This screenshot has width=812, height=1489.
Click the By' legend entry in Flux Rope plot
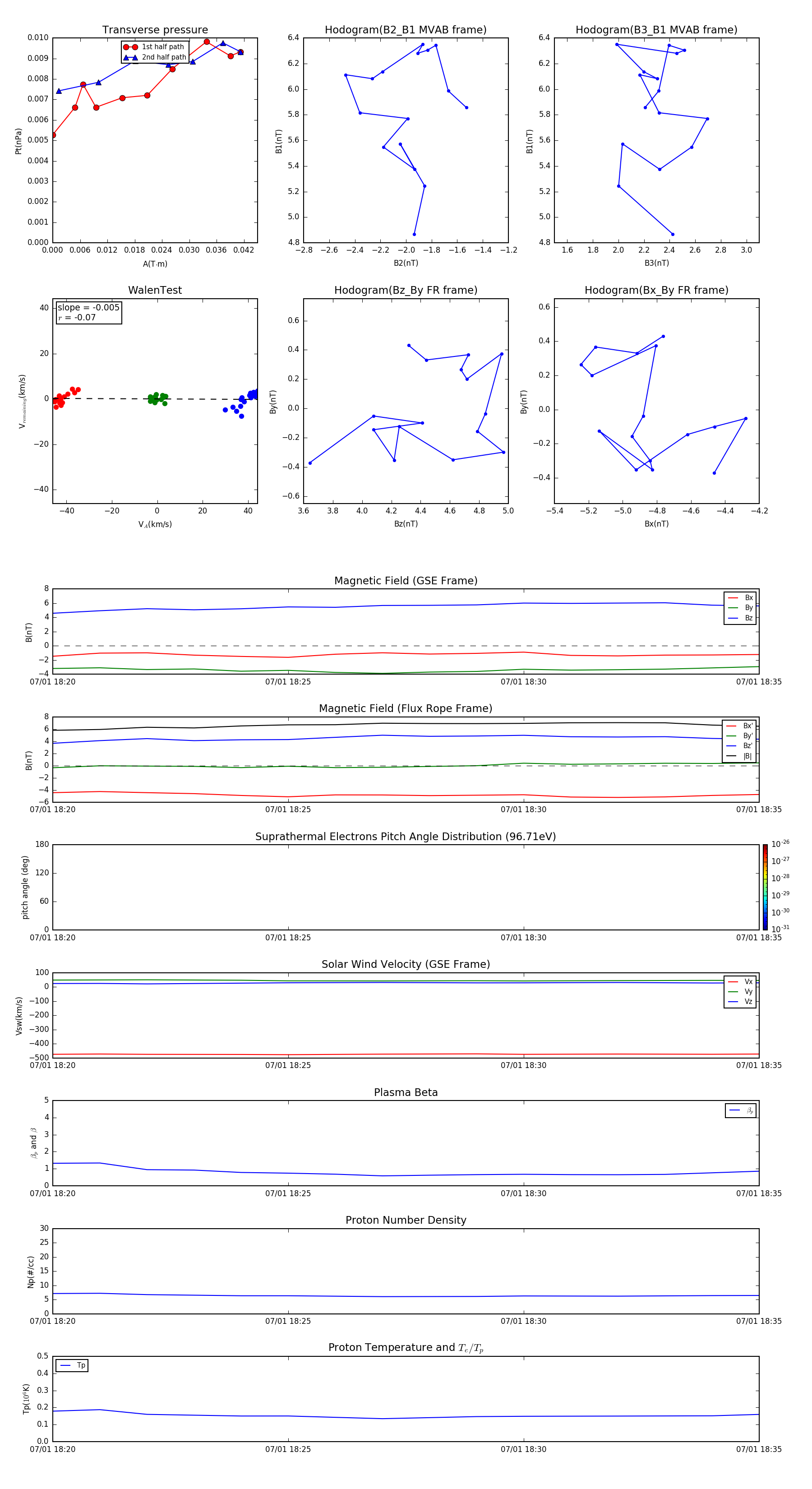pos(740,736)
